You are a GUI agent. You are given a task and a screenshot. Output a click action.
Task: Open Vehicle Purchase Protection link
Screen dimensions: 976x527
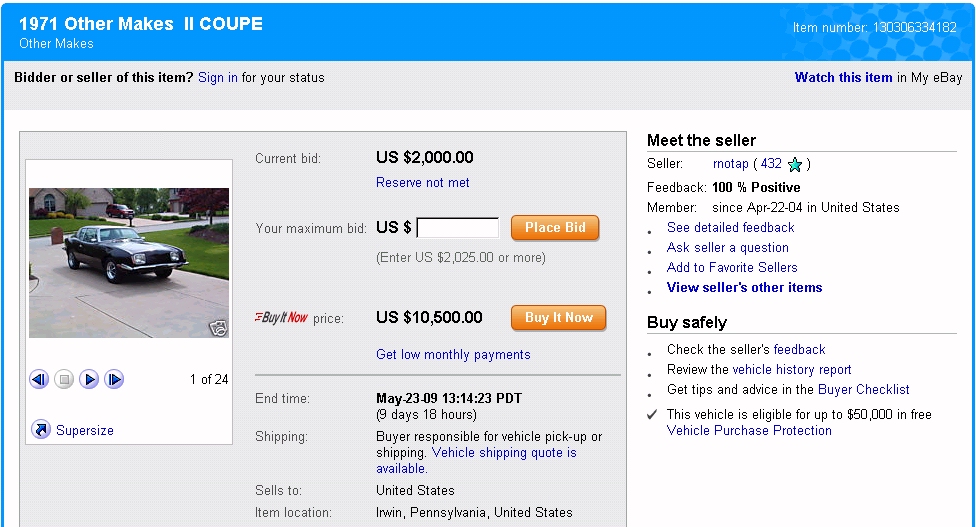pos(749,431)
